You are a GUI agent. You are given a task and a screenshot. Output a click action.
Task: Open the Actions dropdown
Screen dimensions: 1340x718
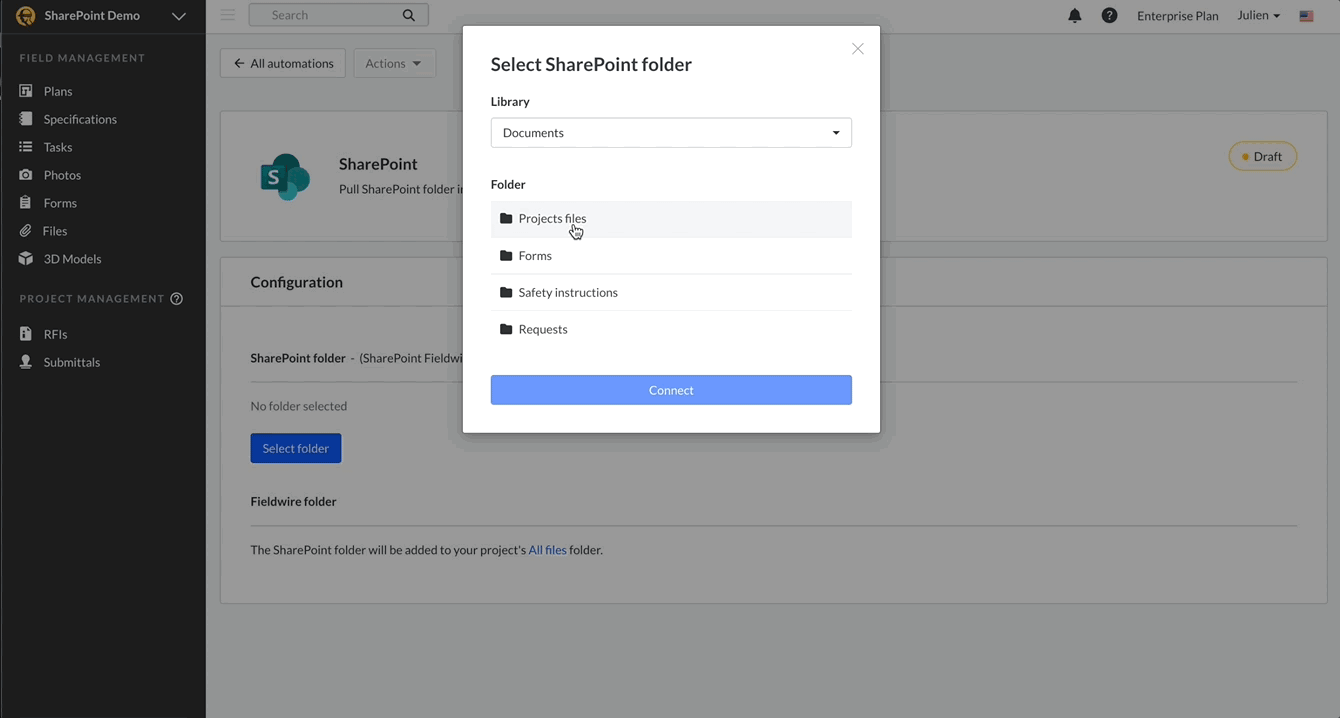click(394, 62)
